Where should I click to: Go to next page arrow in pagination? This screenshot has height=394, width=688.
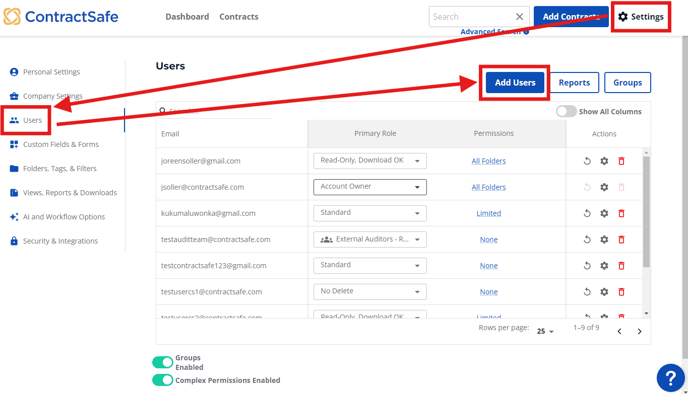(639, 331)
